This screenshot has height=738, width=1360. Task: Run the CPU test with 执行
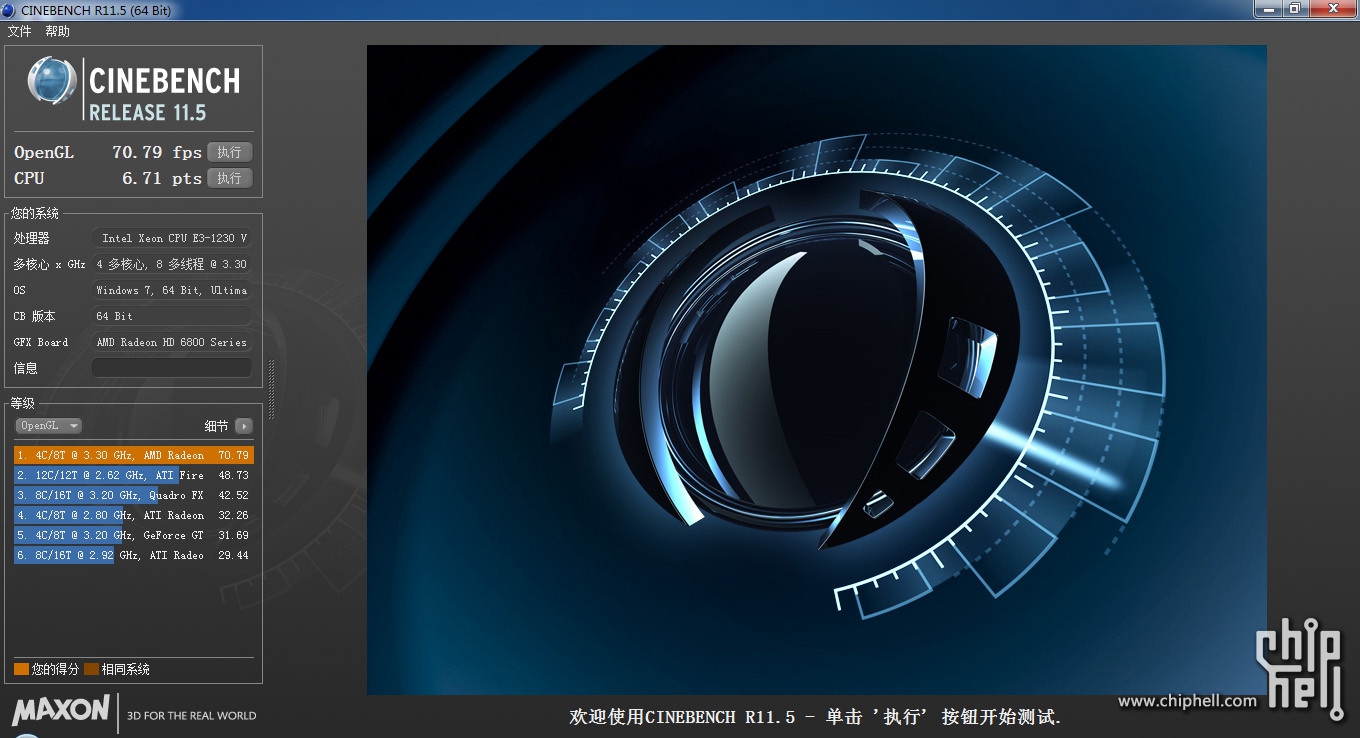click(229, 178)
